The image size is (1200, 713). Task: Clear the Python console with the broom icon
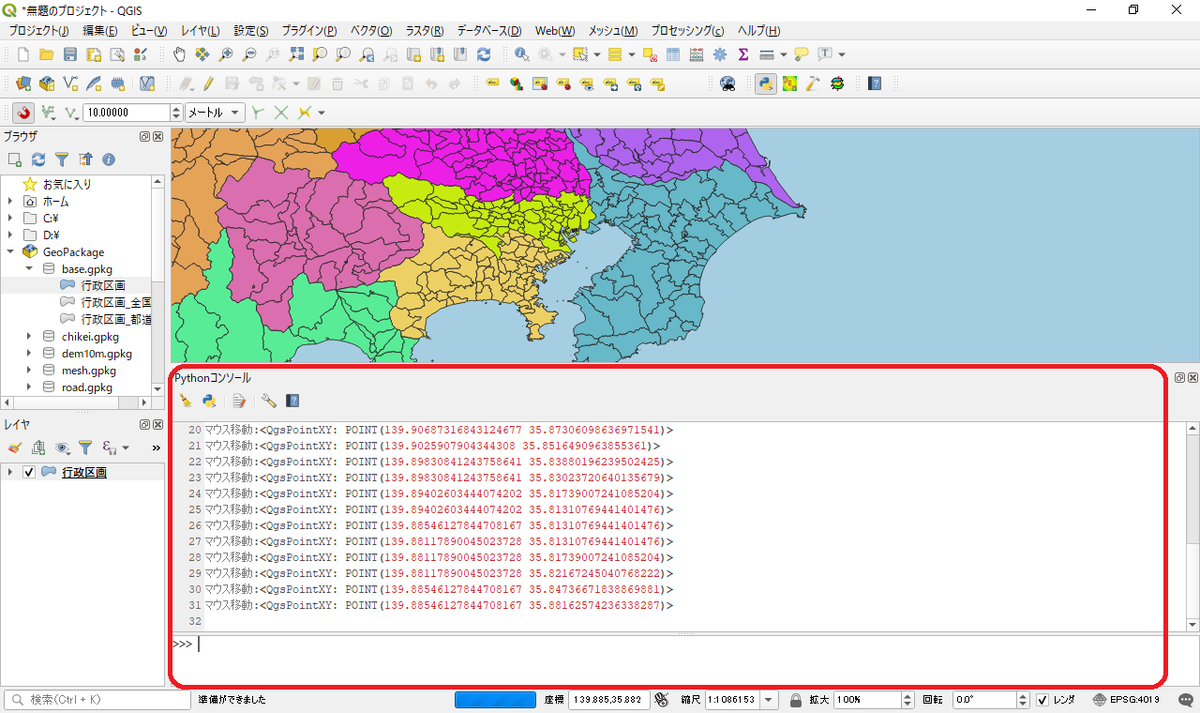point(186,401)
